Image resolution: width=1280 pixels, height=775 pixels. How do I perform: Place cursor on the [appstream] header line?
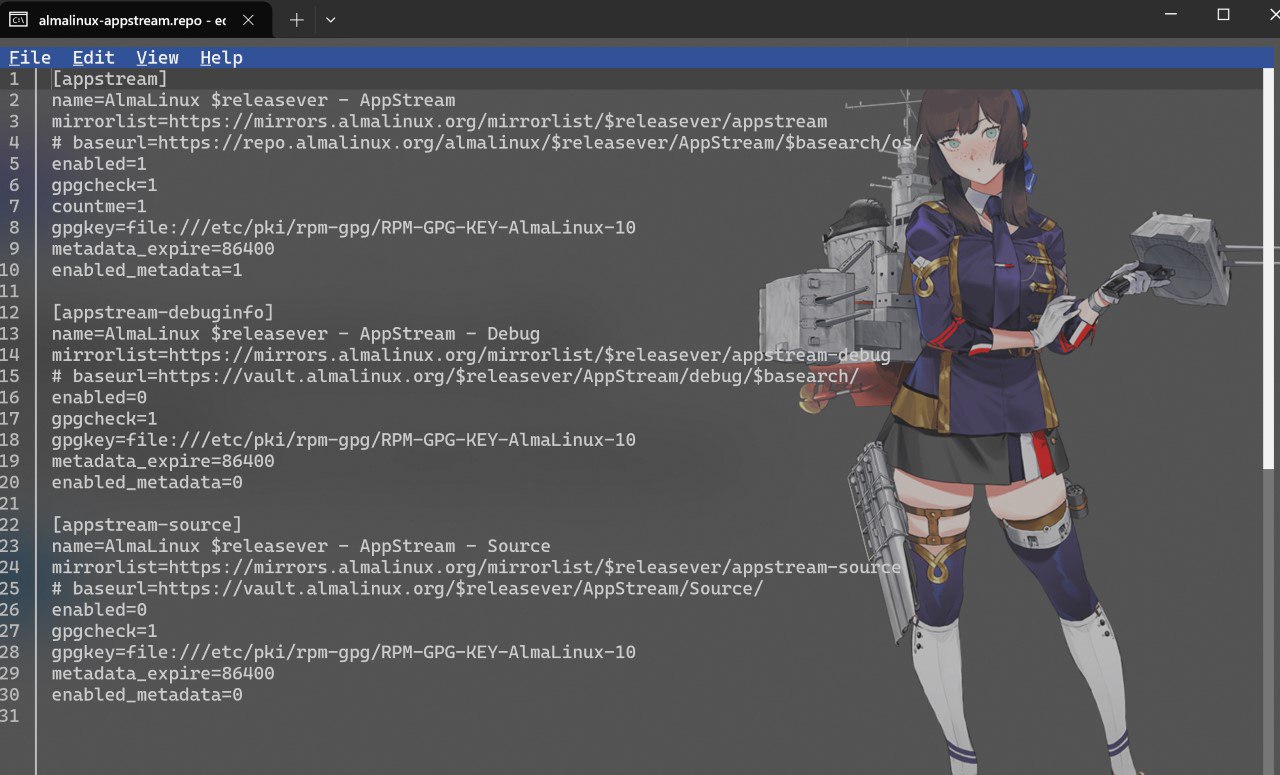point(110,79)
